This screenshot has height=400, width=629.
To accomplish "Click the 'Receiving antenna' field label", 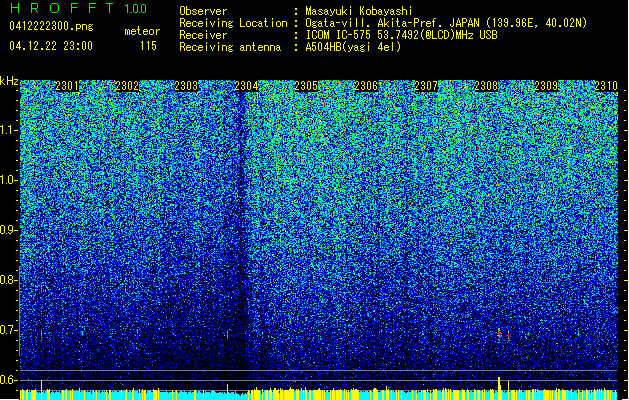I will tap(230, 47).
